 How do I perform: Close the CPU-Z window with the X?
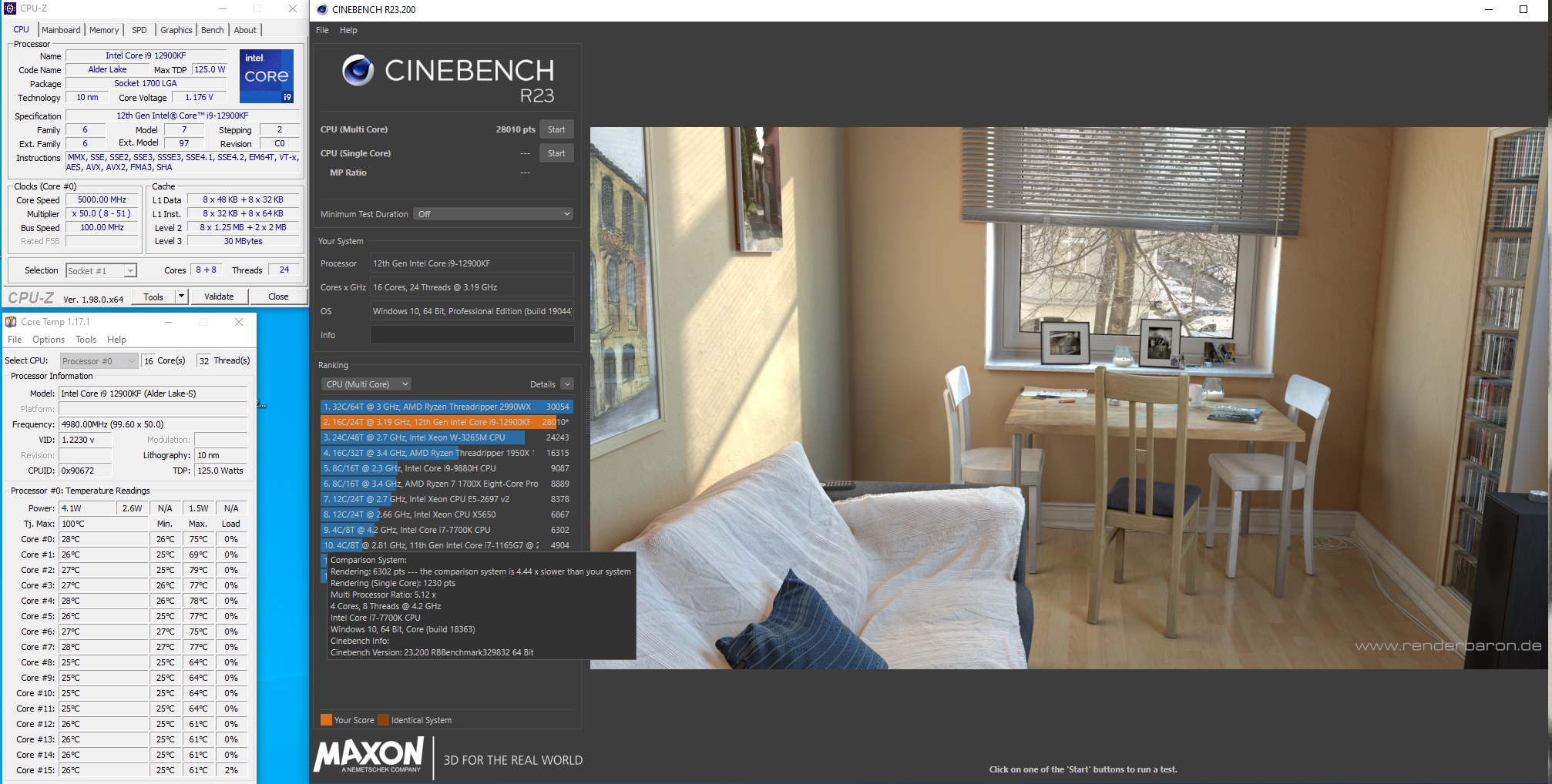pyautogui.click(x=293, y=8)
